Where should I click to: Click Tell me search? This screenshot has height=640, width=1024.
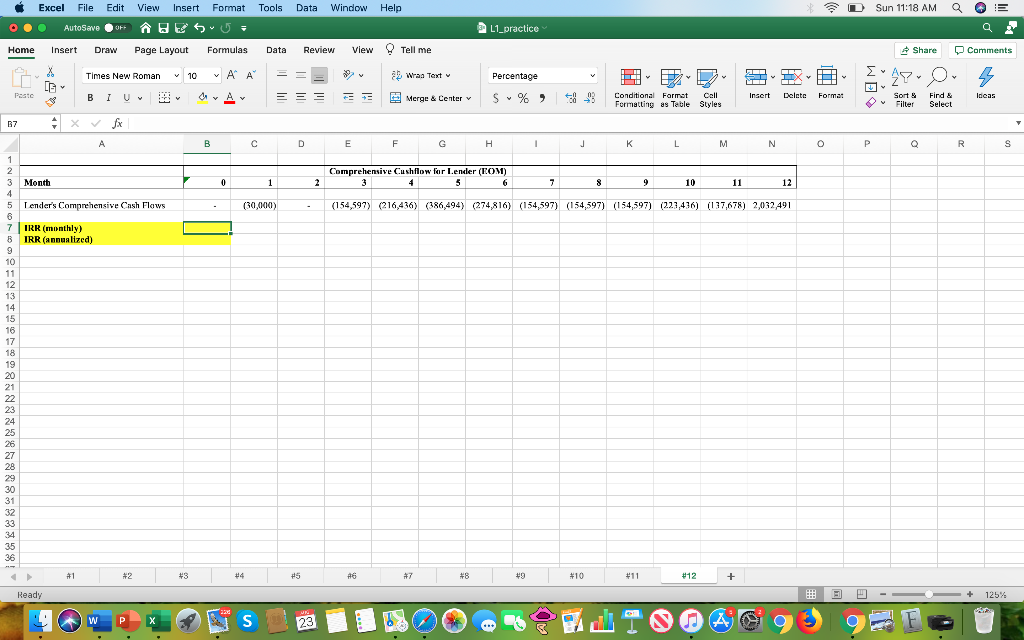pos(409,50)
